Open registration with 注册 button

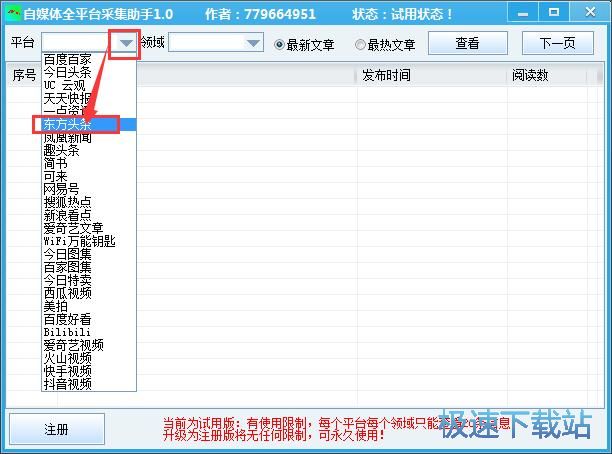[57, 429]
